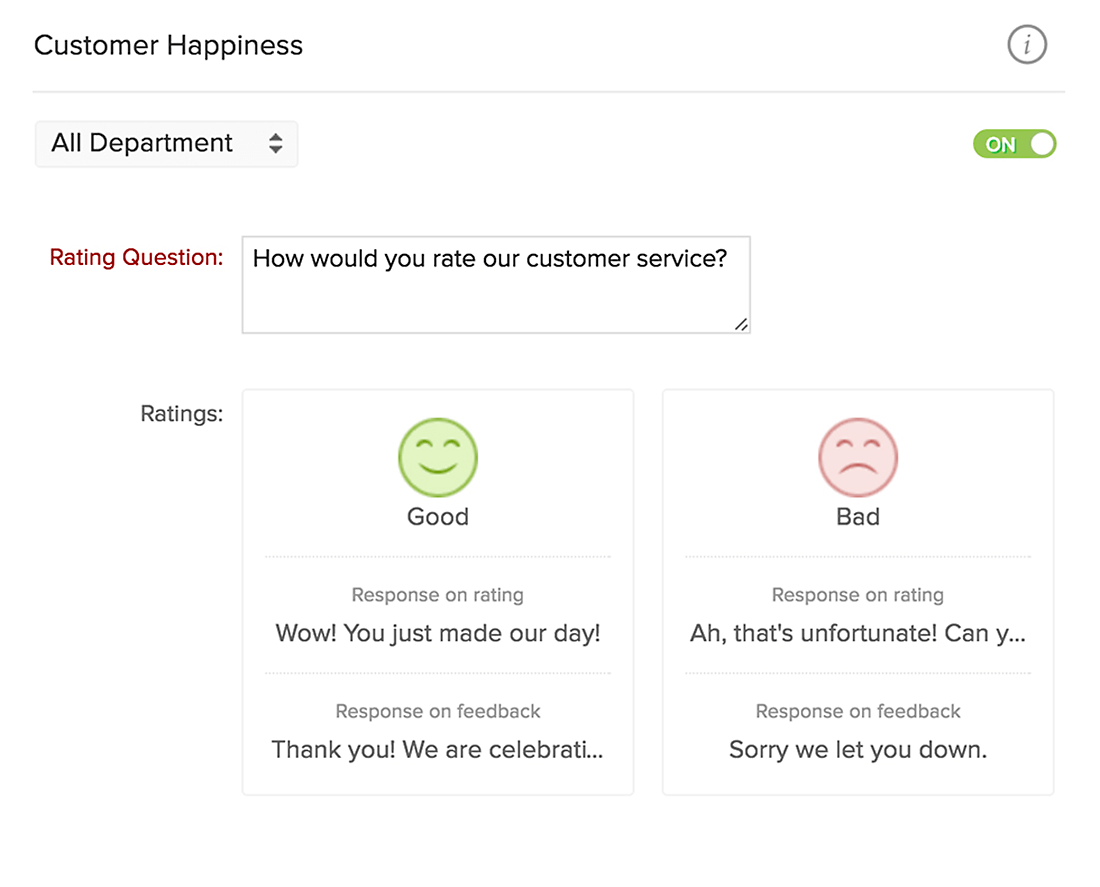Click inside the rating question text box
1100x887 pixels.
tap(495, 284)
